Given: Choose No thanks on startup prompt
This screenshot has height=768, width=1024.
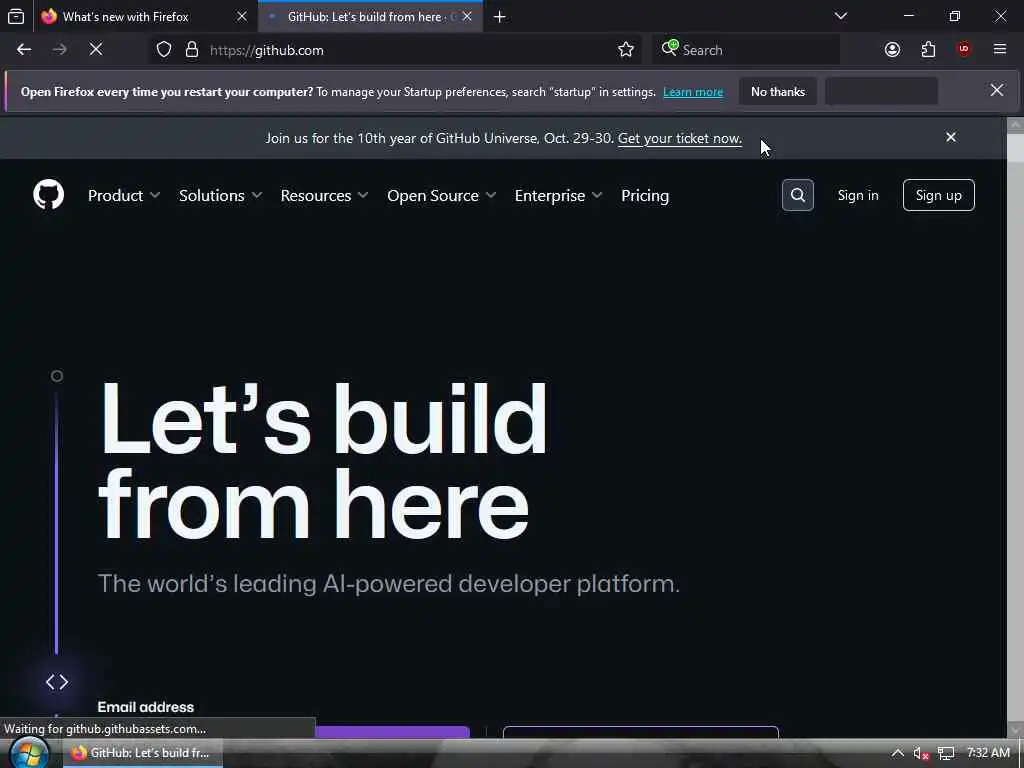Looking at the screenshot, I should [x=778, y=91].
